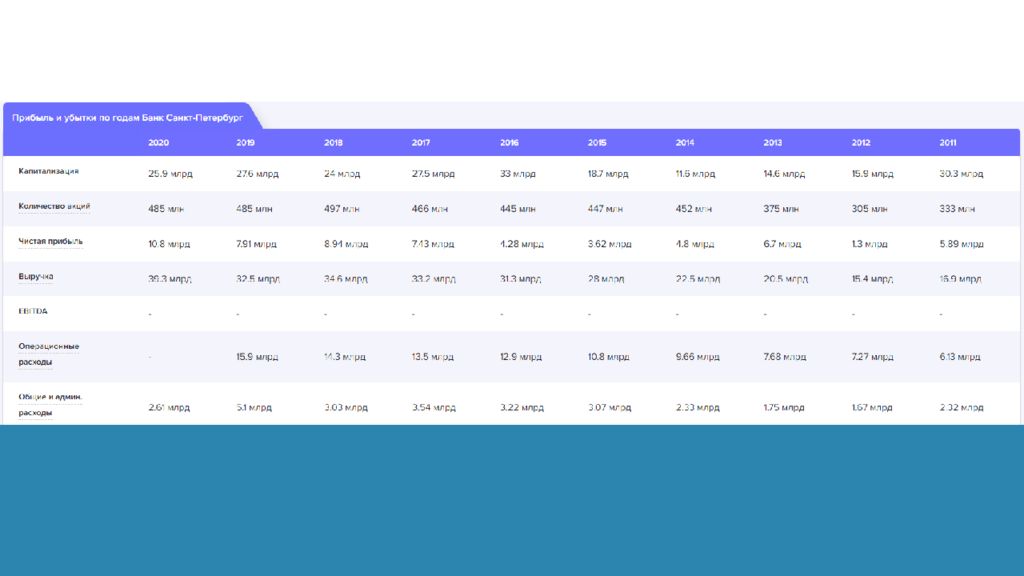Click the 497 млн shares cell for 2018

coord(341,209)
